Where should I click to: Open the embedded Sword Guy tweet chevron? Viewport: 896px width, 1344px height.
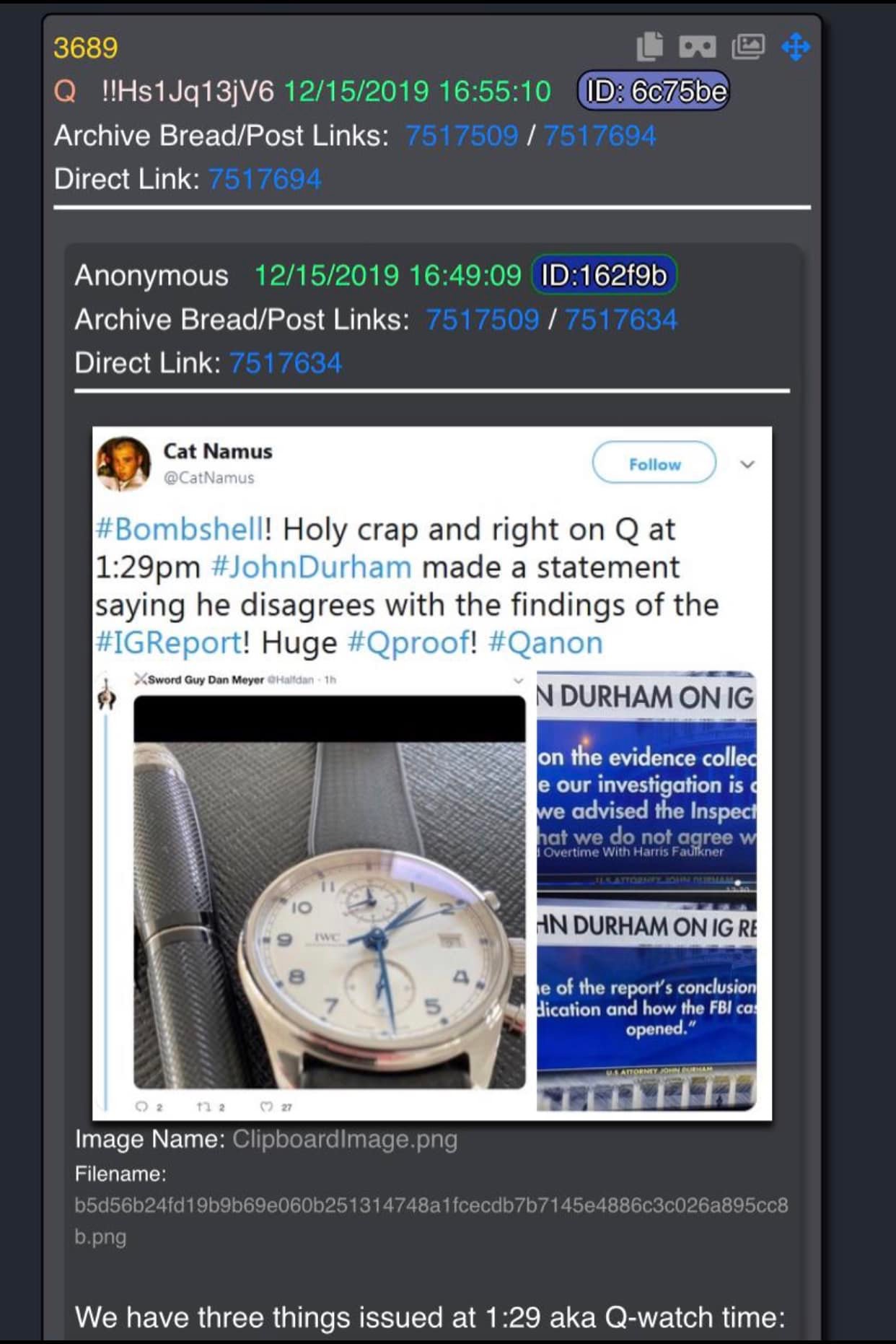[517, 680]
